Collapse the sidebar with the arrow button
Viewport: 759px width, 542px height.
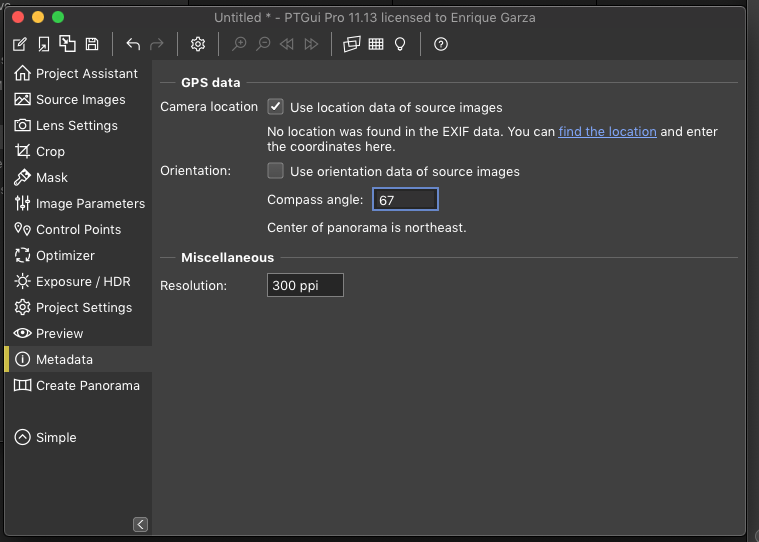pos(140,524)
